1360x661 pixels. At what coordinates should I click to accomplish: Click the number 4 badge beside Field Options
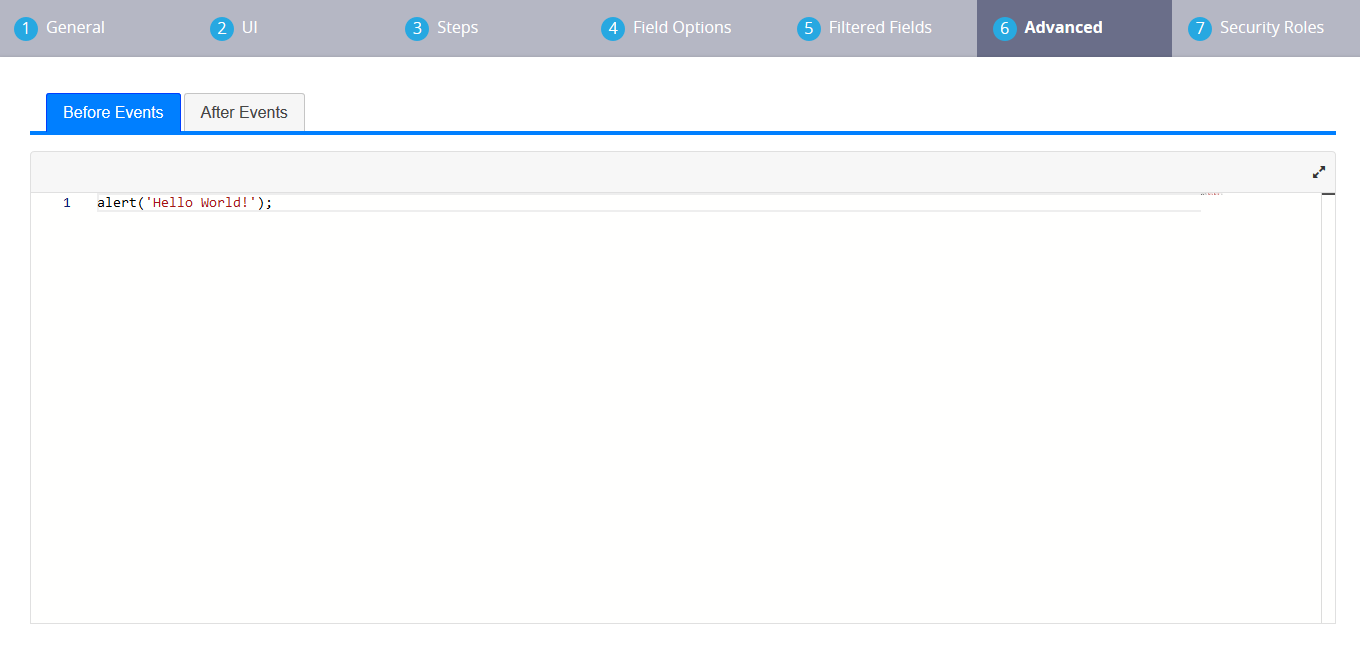(613, 29)
